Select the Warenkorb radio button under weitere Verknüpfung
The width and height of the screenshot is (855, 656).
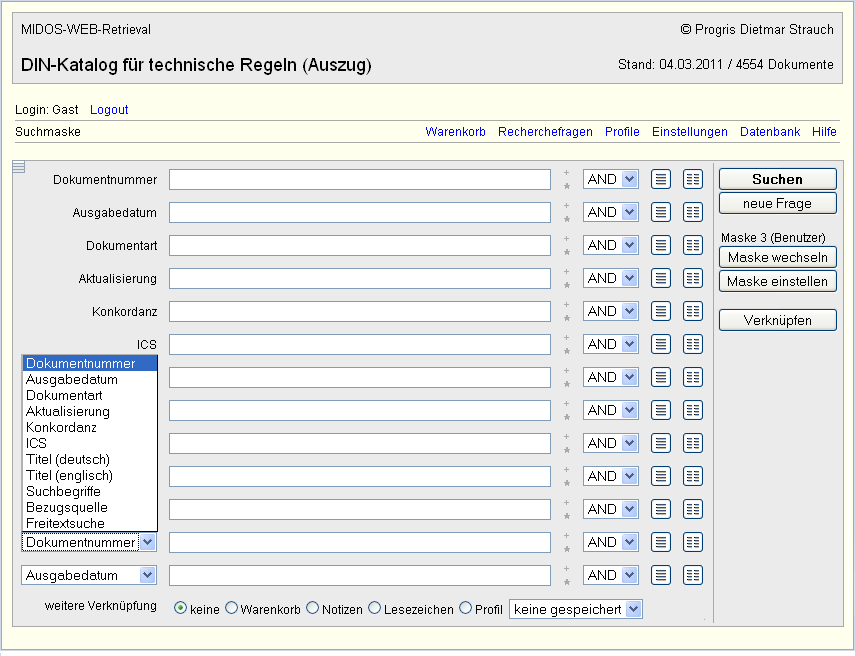pos(232,608)
